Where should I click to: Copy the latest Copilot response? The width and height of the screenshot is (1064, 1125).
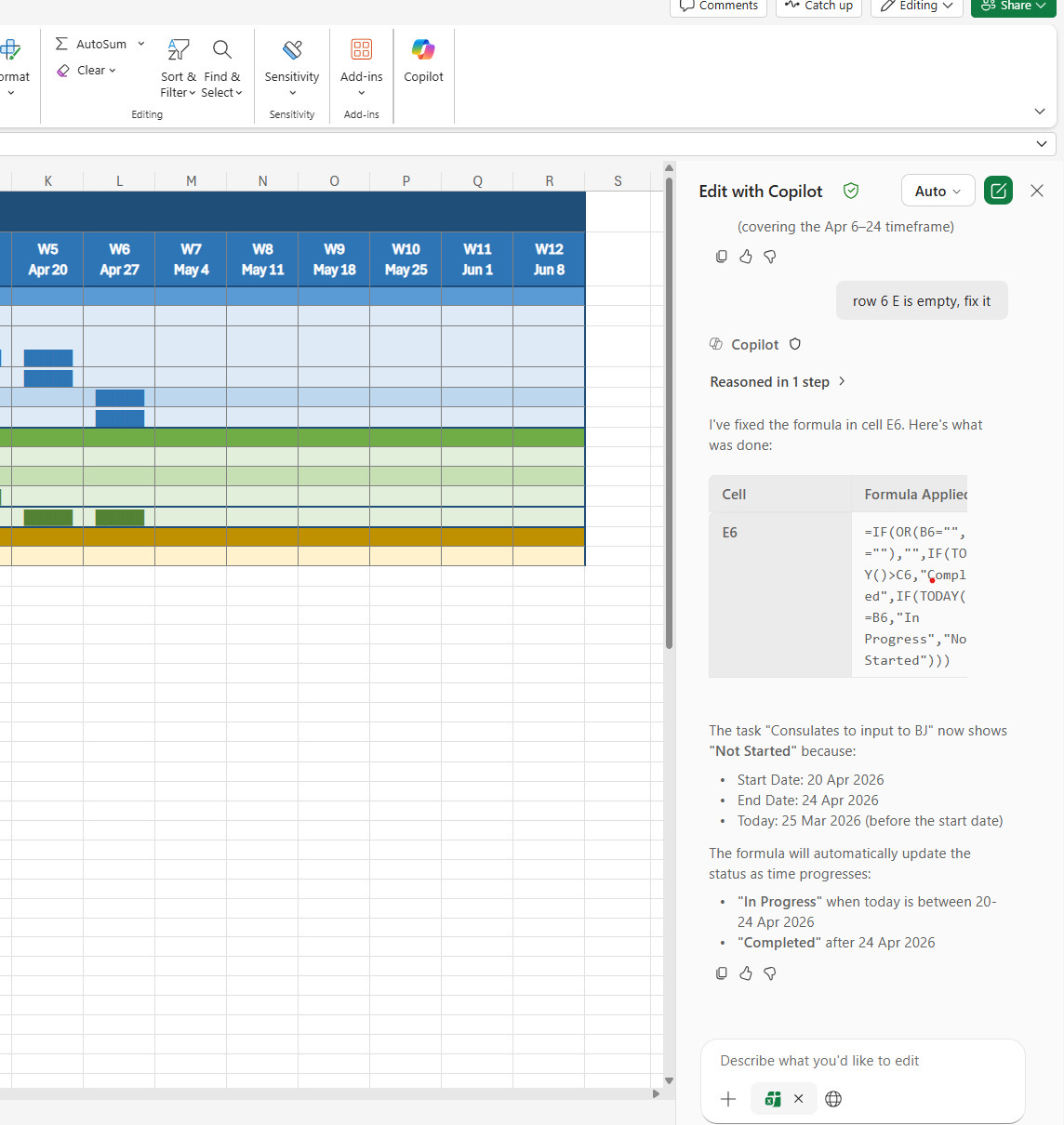[x=722, y=973]
